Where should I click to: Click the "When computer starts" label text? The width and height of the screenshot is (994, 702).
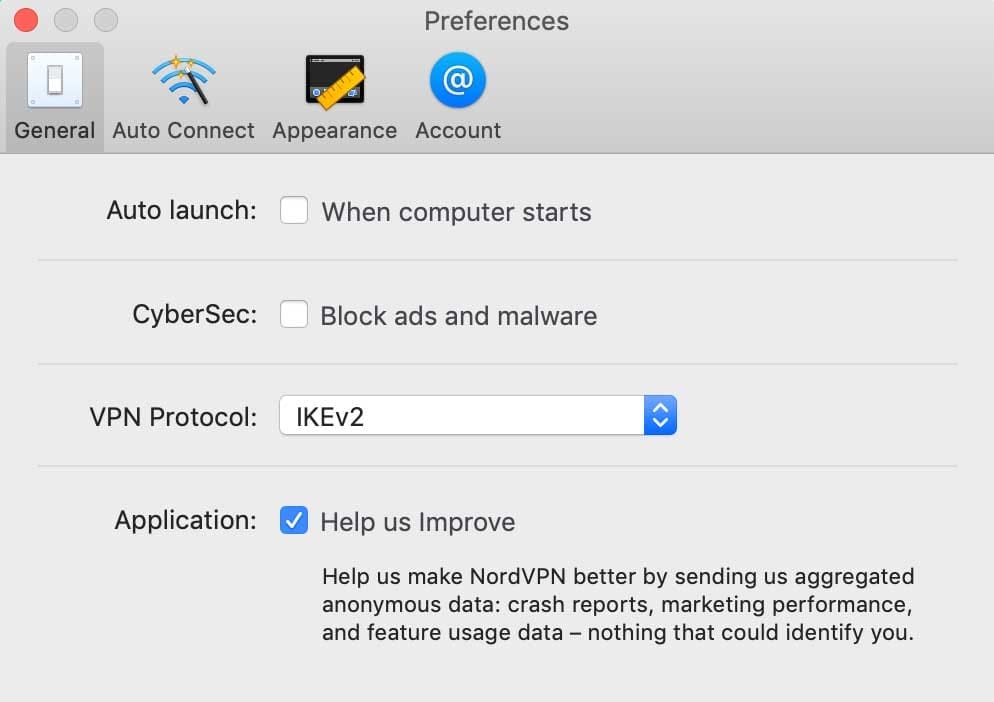pos(456,212)
